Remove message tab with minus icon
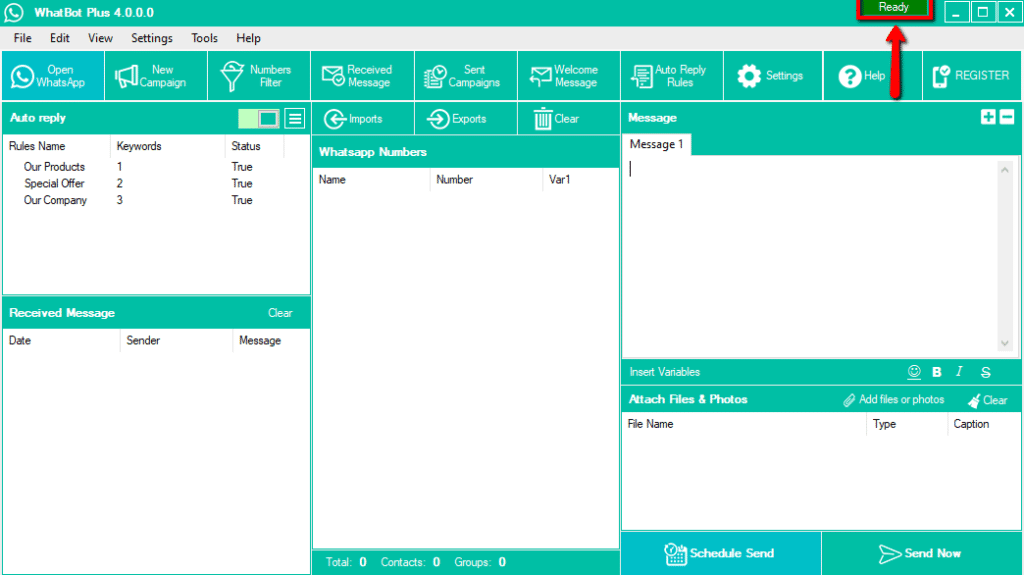 (1007, 117)
